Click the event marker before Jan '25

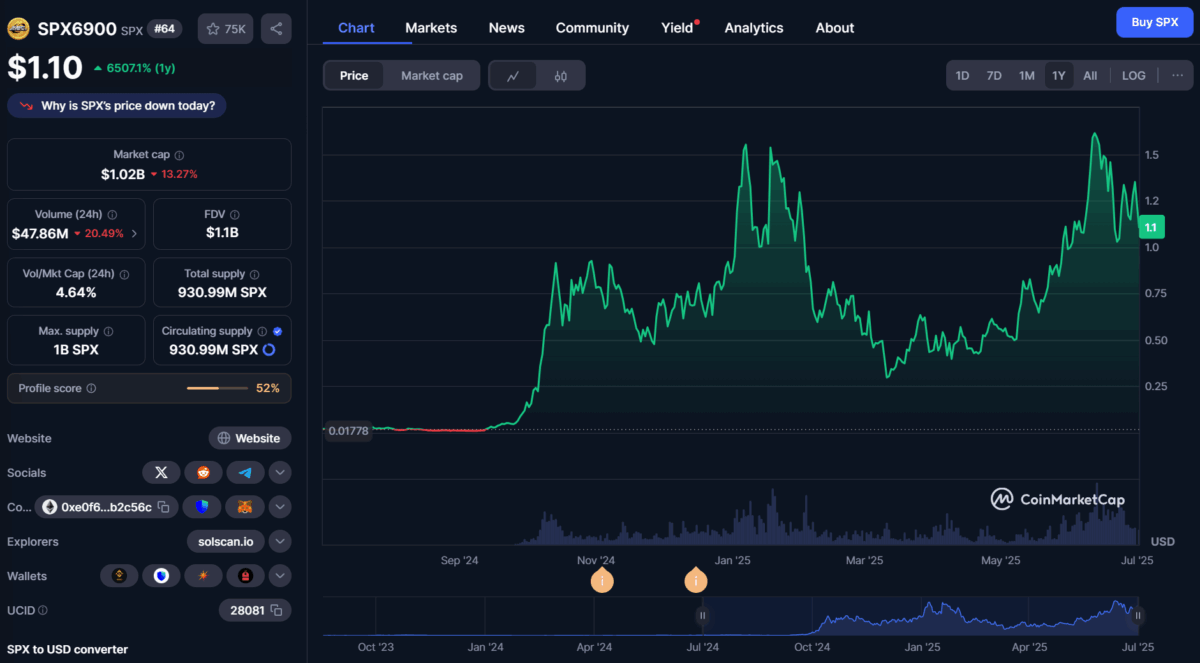click(x=695, y=580)
